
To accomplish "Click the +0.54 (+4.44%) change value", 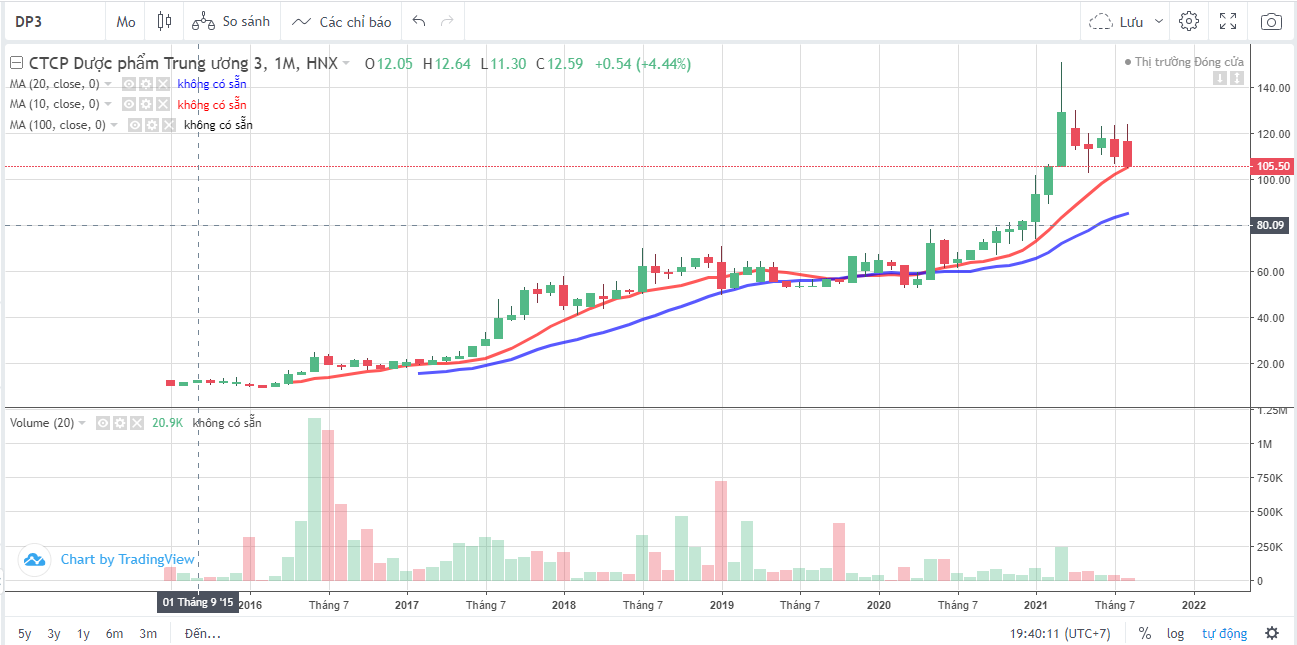I will tap(642, 63).
